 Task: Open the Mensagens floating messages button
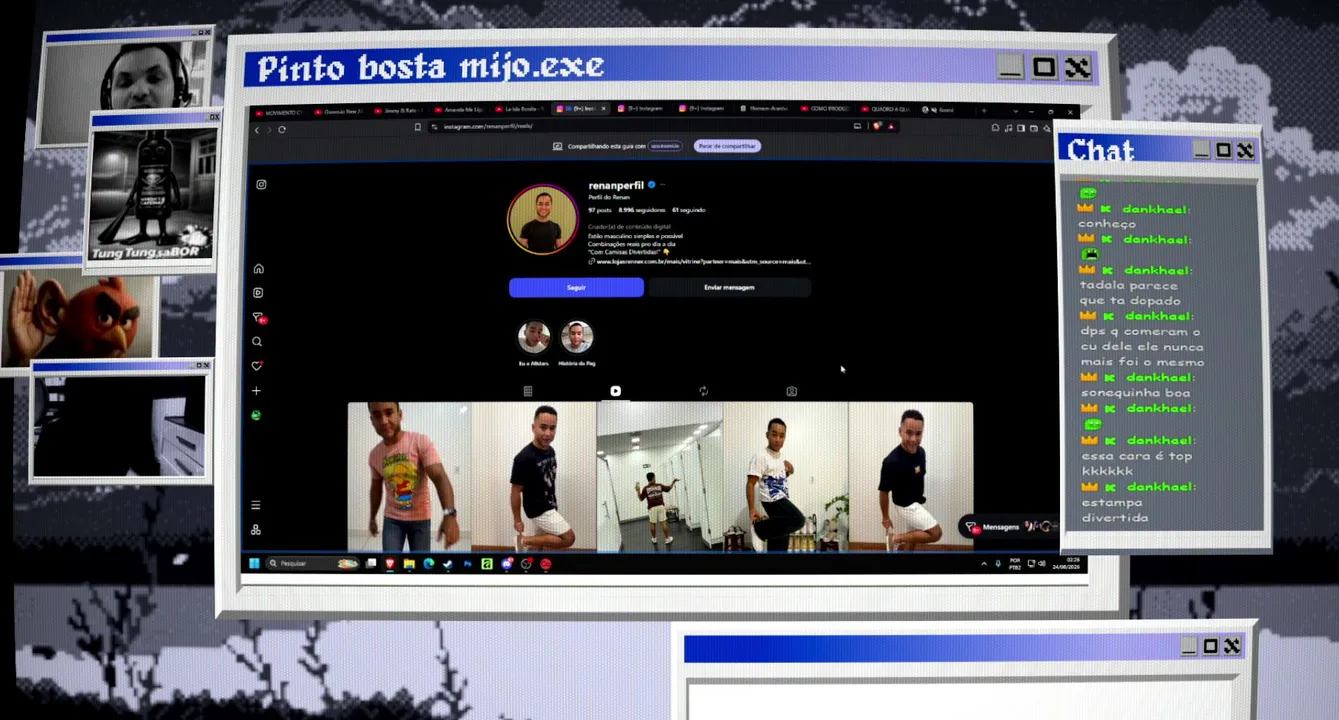[x=1008, y=527]
